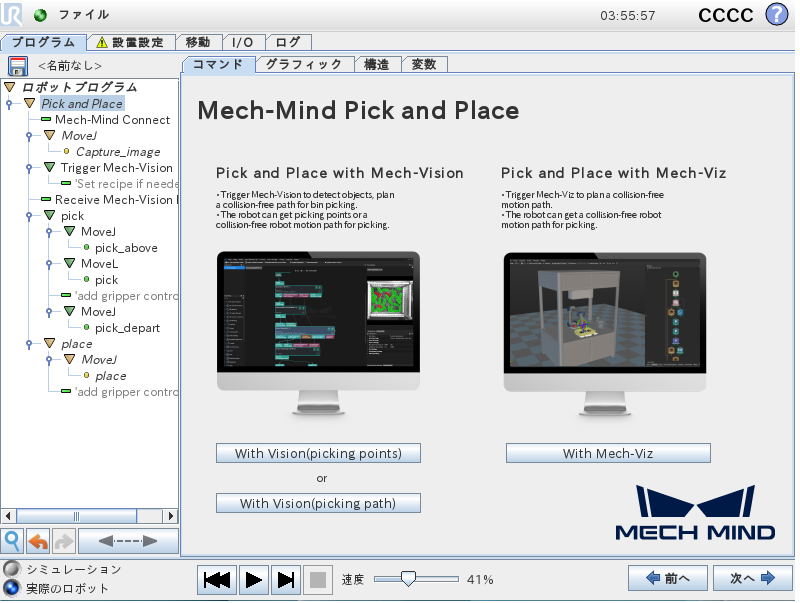
Task: Switch to the 設置設定 tab
Action: 132,42
